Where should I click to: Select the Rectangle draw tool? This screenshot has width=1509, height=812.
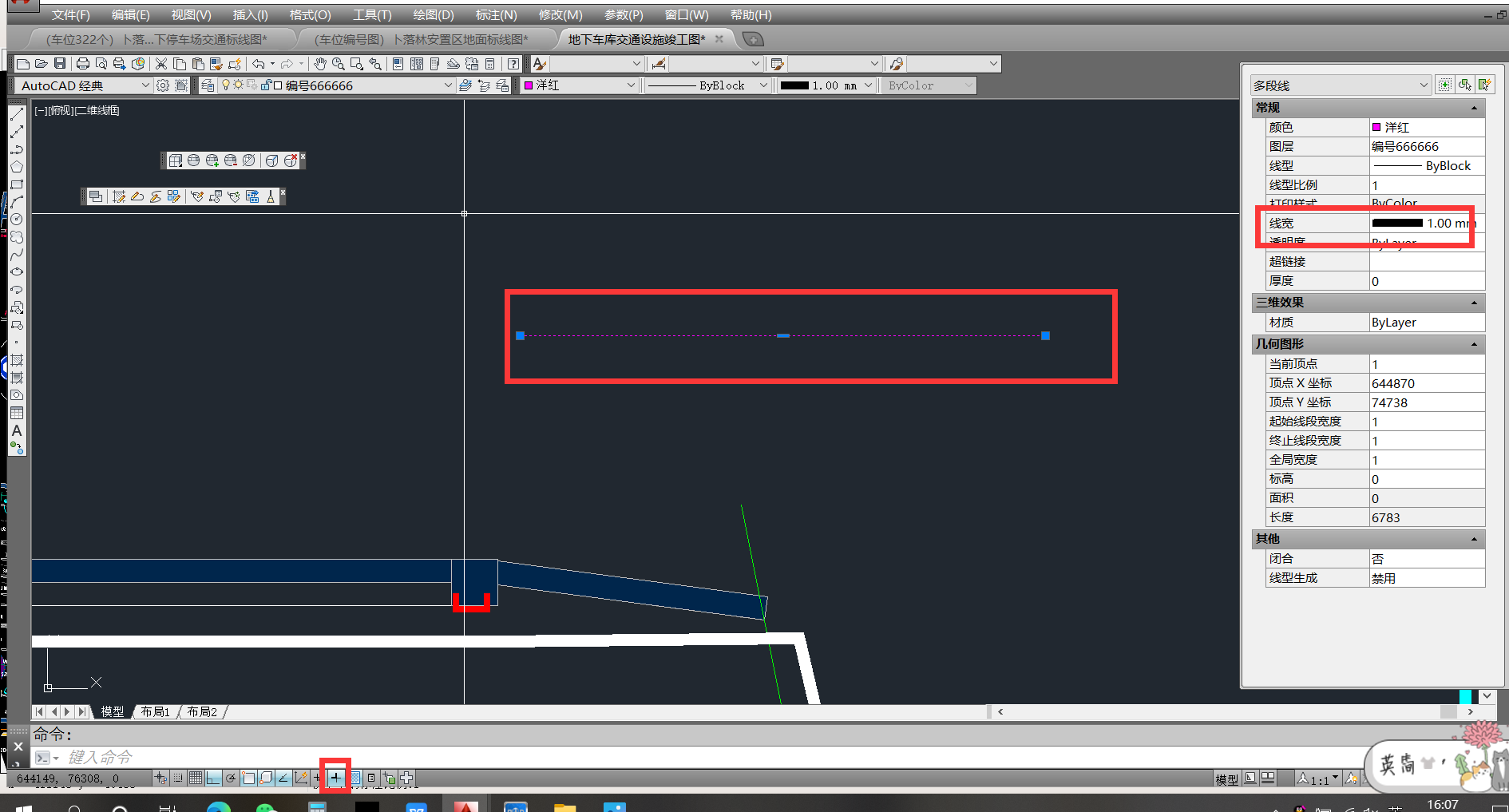tap(17, 184)
